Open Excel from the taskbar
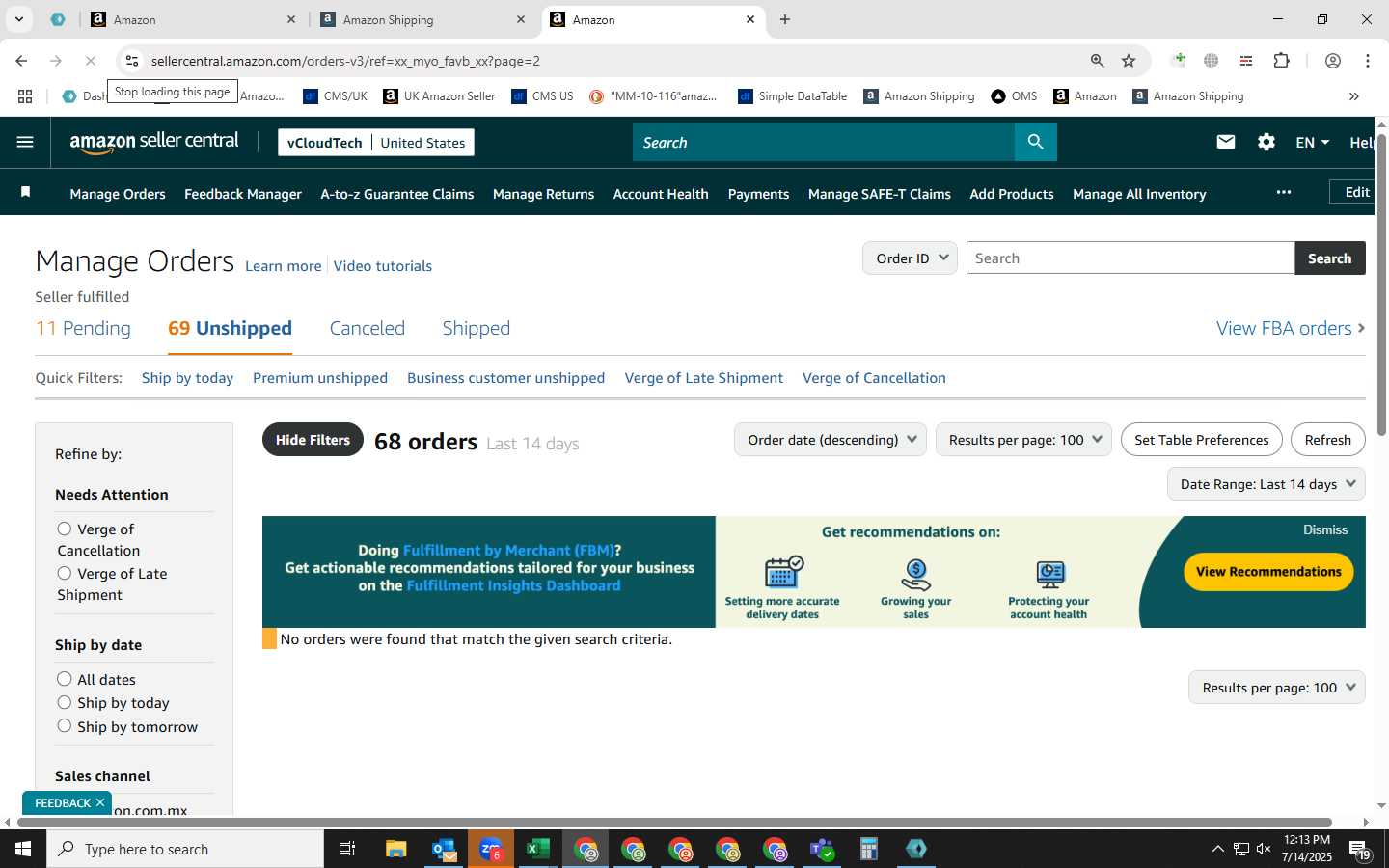The width and height of the screenshot is (1389, 868). [x=538, y=849]
